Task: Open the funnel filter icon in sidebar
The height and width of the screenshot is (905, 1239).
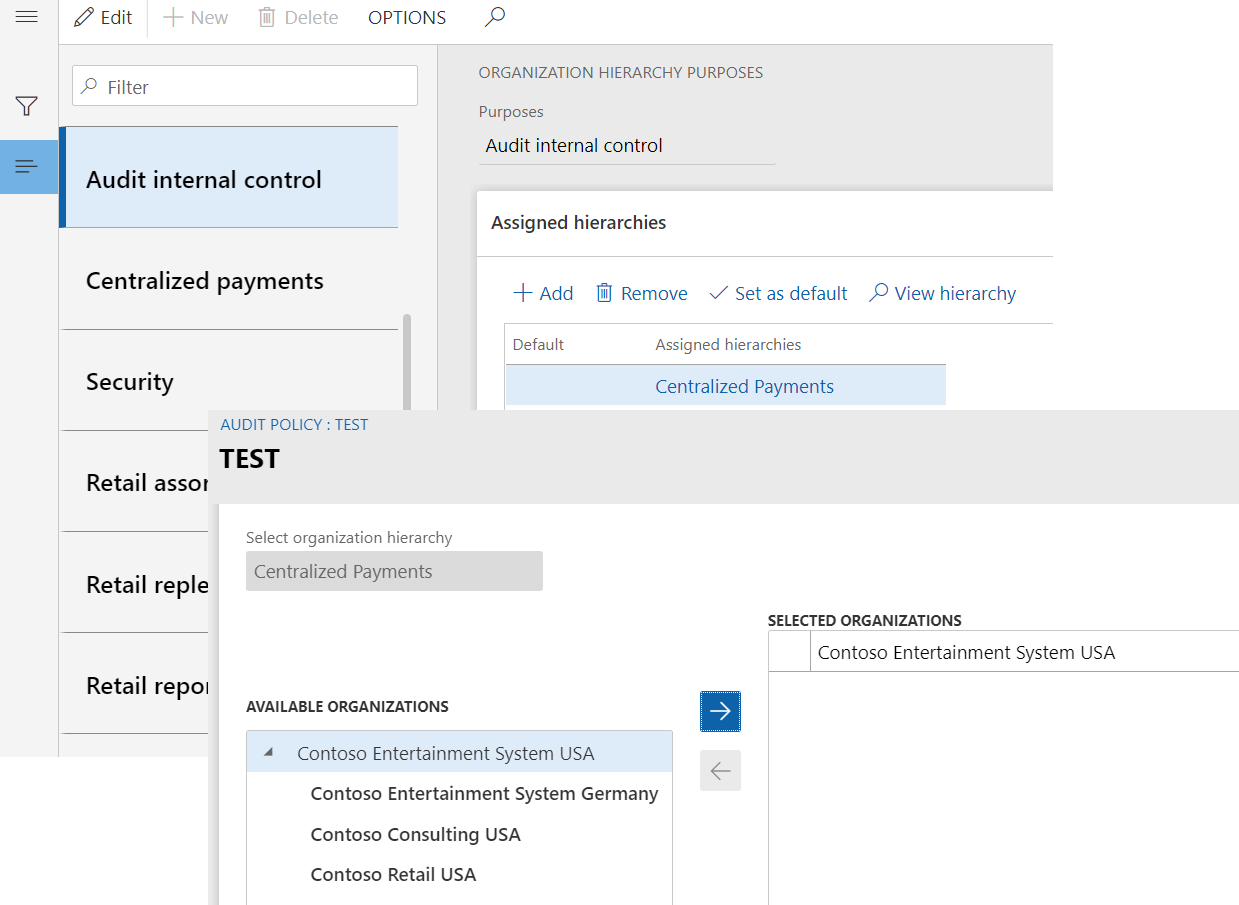Action: [x=27, y=106]
